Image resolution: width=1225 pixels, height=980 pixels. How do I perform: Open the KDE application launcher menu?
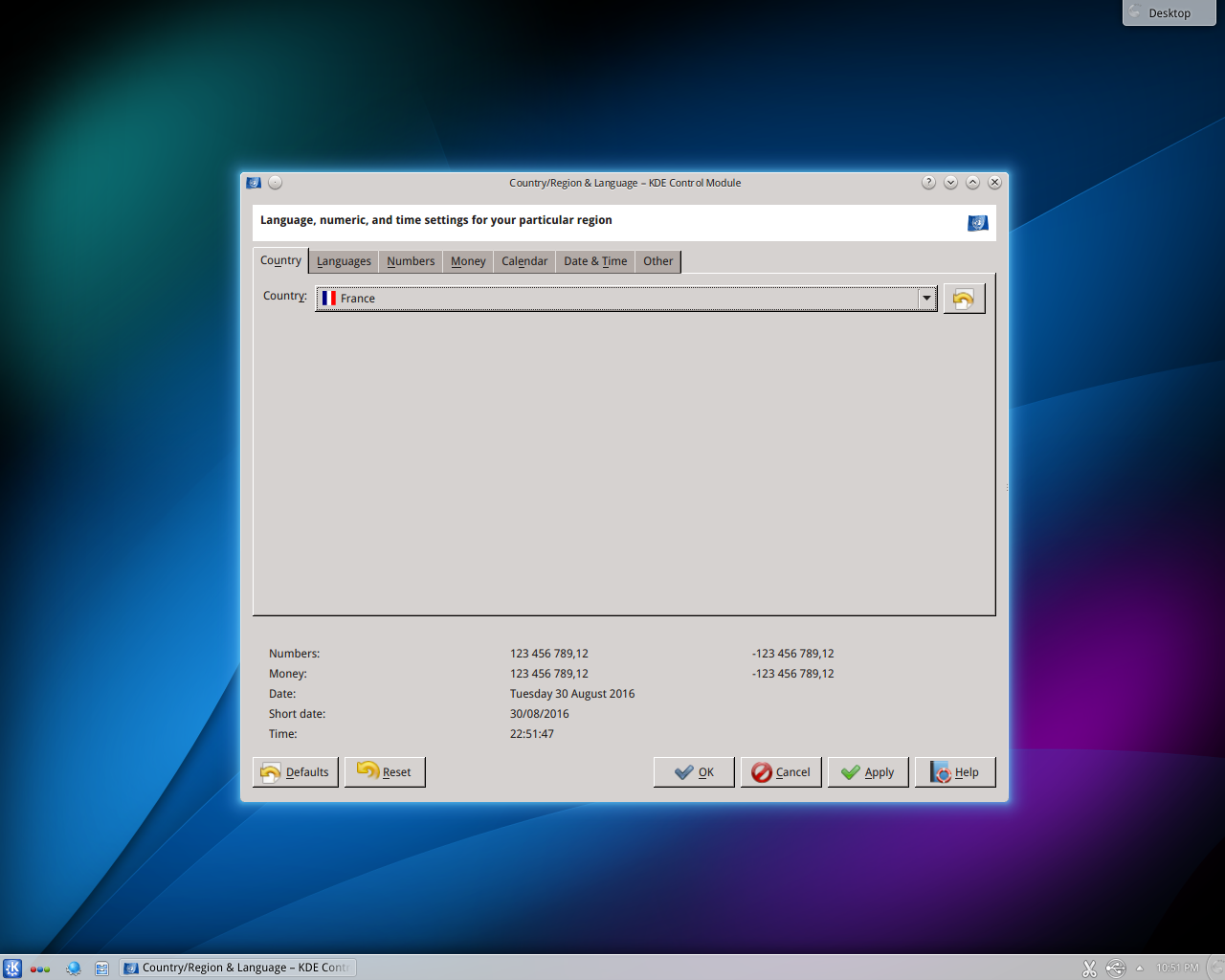[x=12, y=968]
